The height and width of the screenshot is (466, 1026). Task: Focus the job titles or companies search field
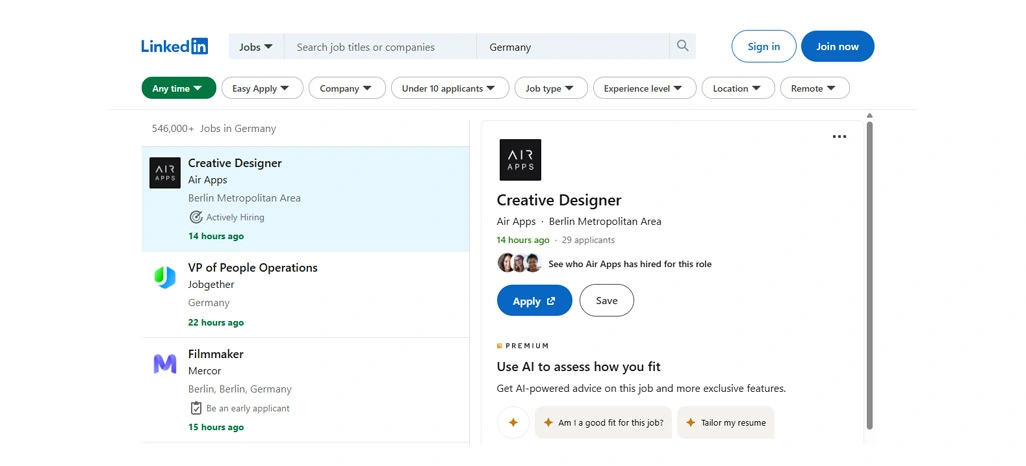(381, 47)
